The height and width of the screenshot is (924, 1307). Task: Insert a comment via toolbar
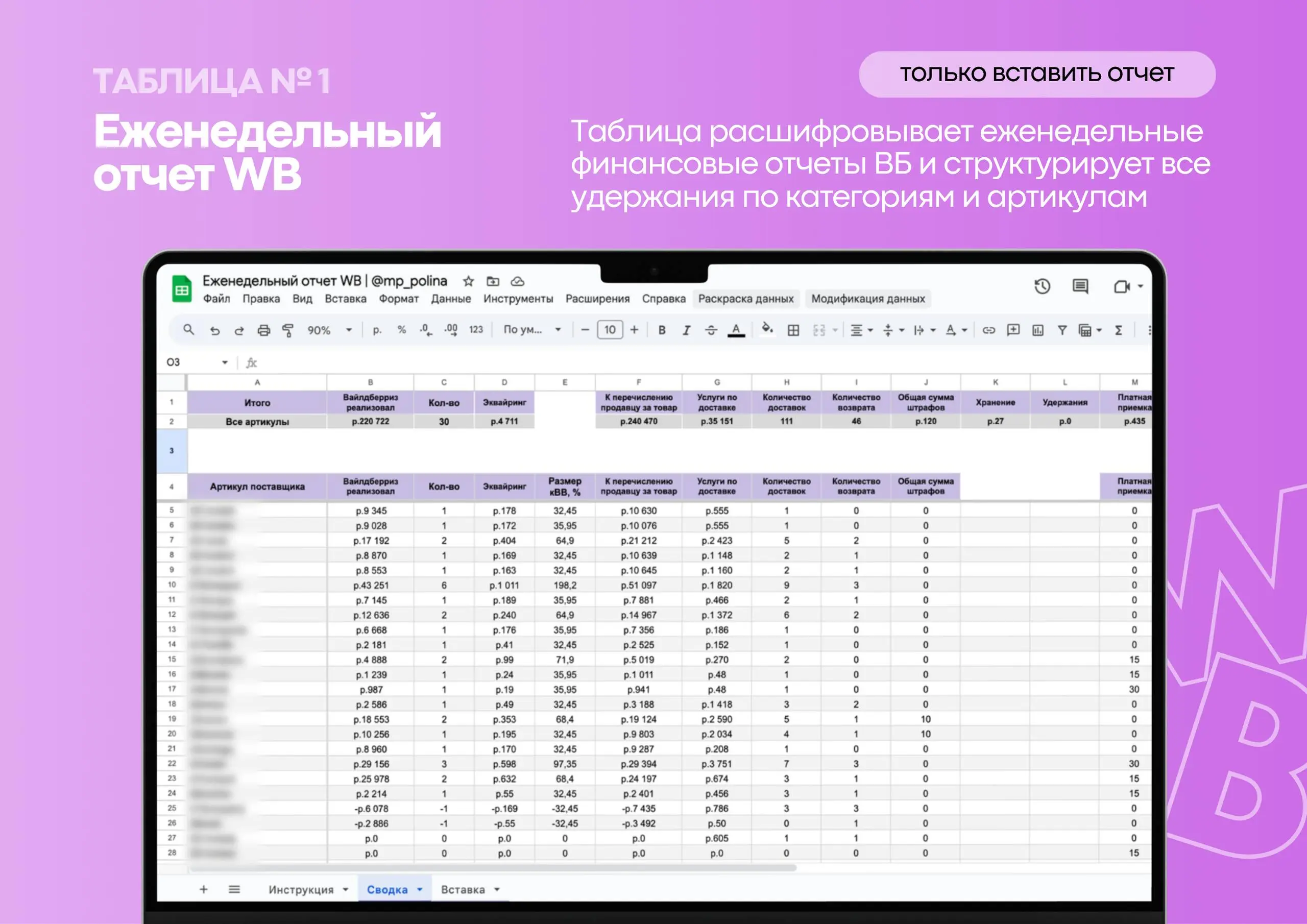pyautogui.click(x=1013, y=330)
